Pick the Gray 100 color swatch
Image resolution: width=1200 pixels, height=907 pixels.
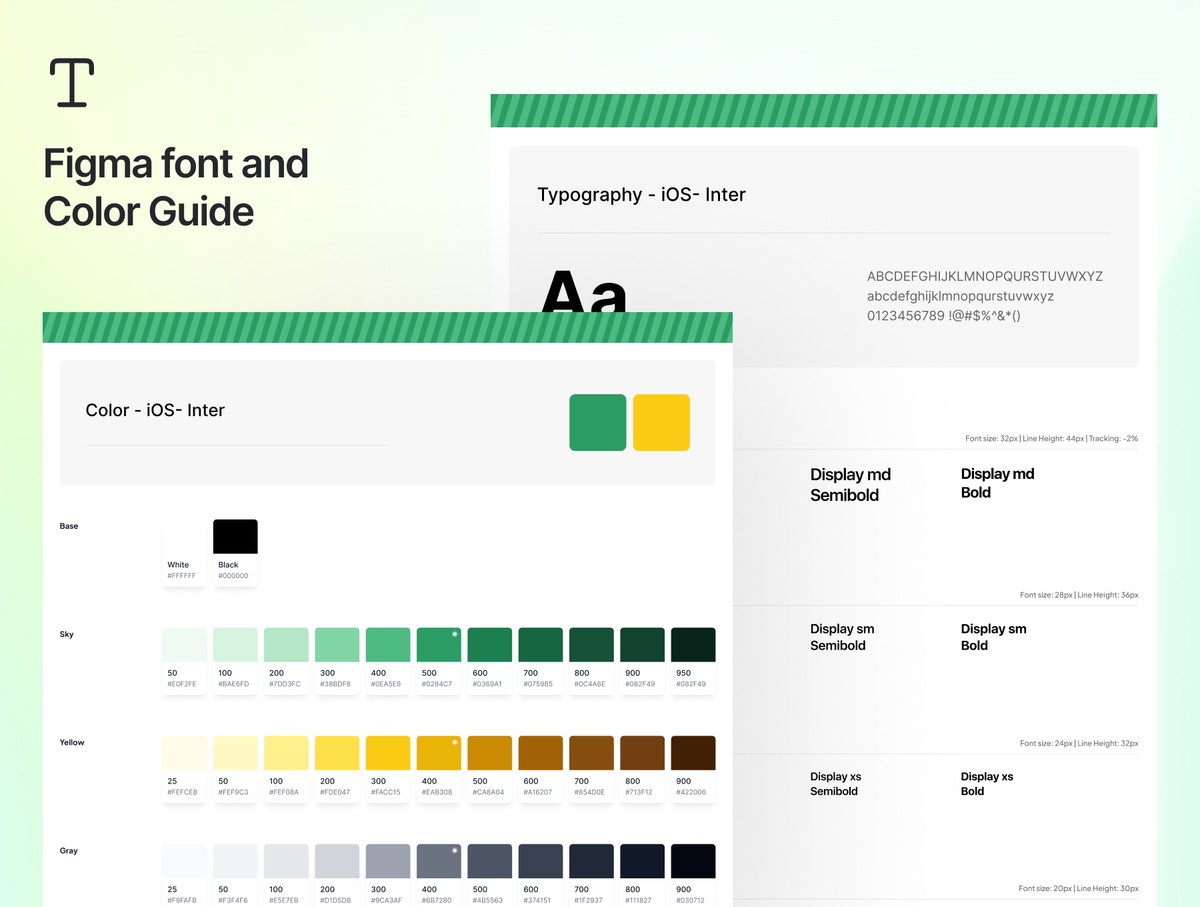286,861
